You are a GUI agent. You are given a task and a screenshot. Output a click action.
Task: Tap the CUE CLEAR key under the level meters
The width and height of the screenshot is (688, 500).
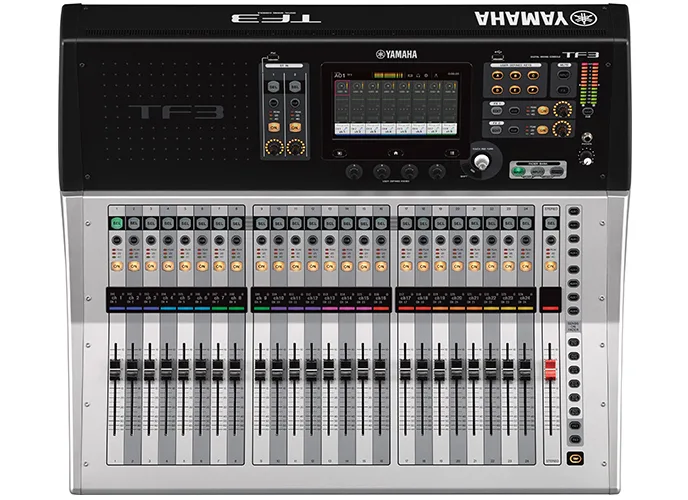click(x=588, y=111)
